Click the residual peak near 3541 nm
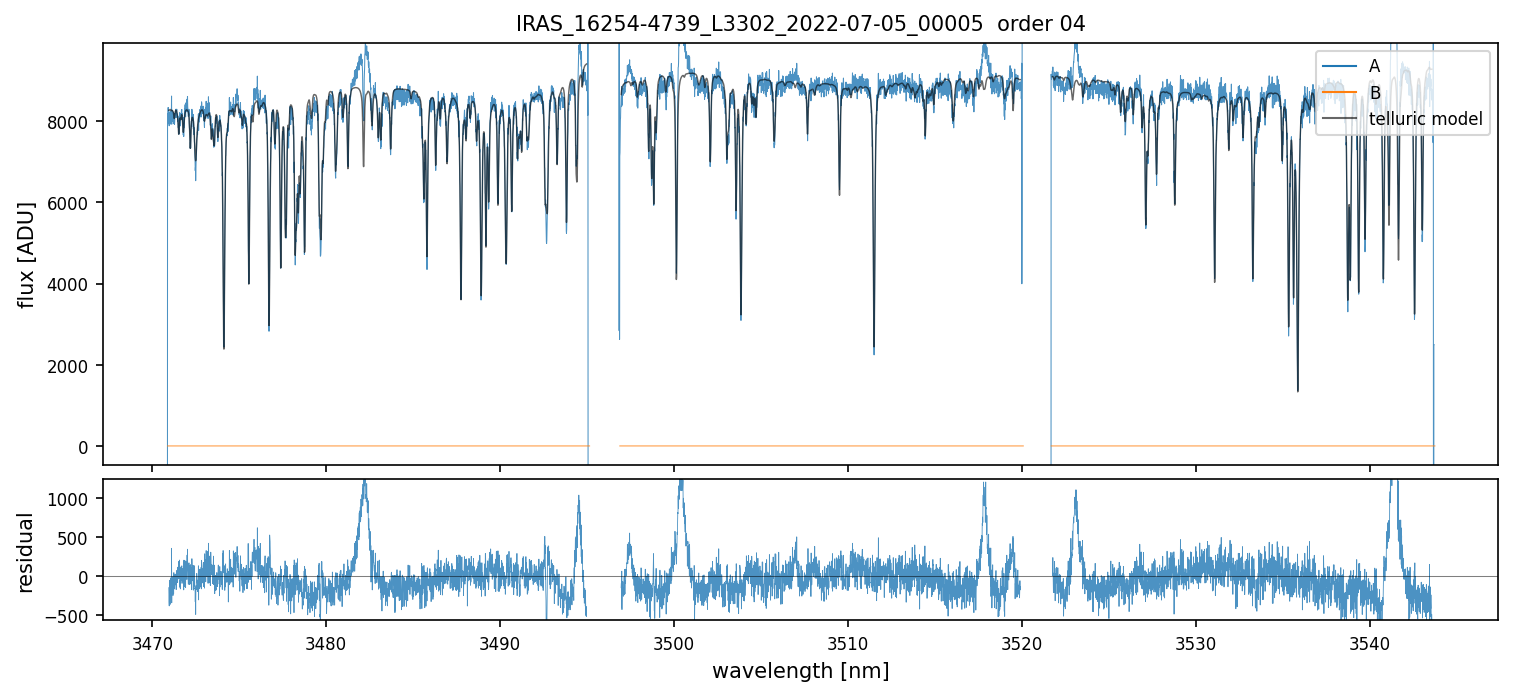 (1392, 486)
